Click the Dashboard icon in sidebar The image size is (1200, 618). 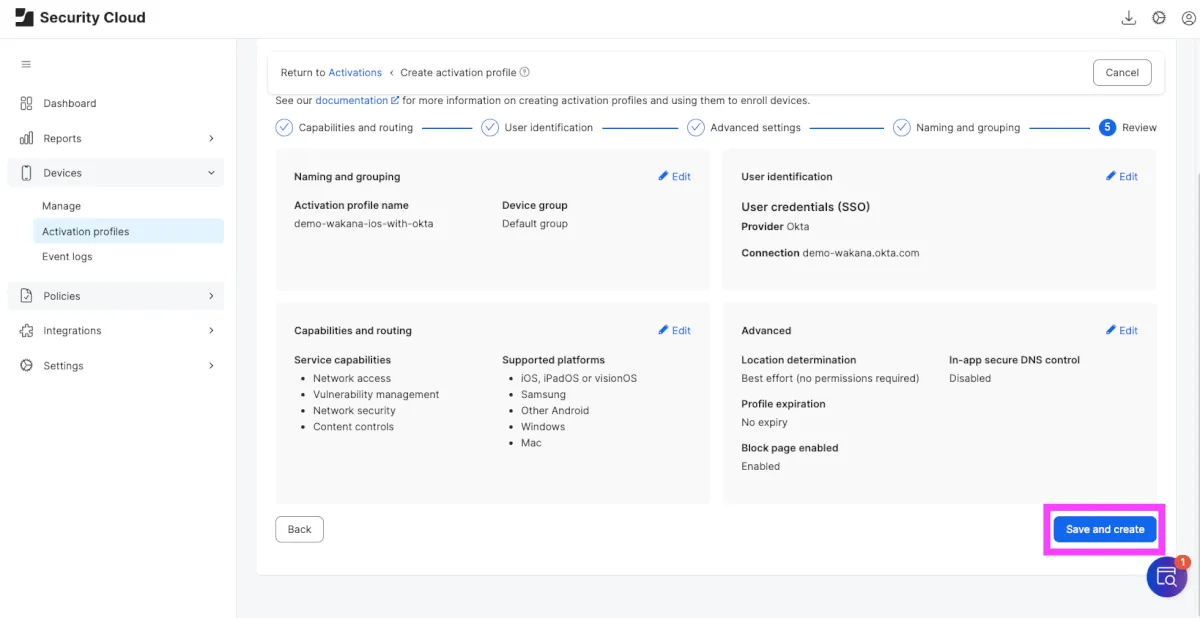[26, 103]
